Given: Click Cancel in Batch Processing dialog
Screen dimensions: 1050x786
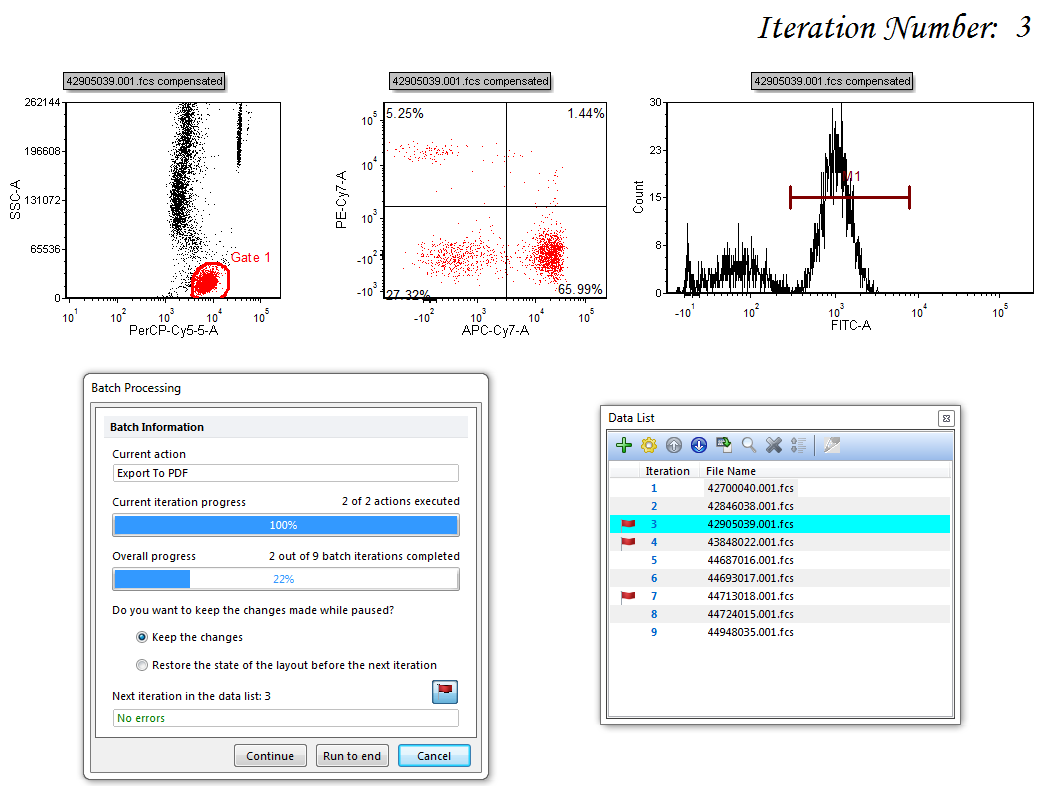Looking at the screenshot, I should pos(433,756).
